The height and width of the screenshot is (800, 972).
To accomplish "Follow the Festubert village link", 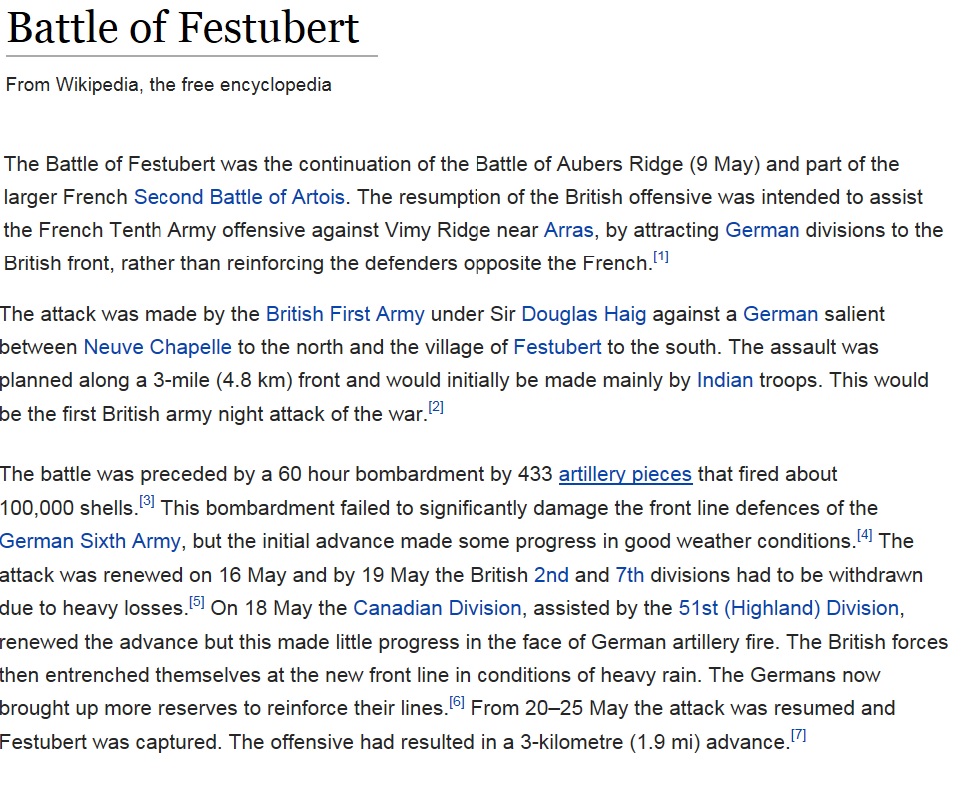I will pyautogui.click(x=557, y=347).
